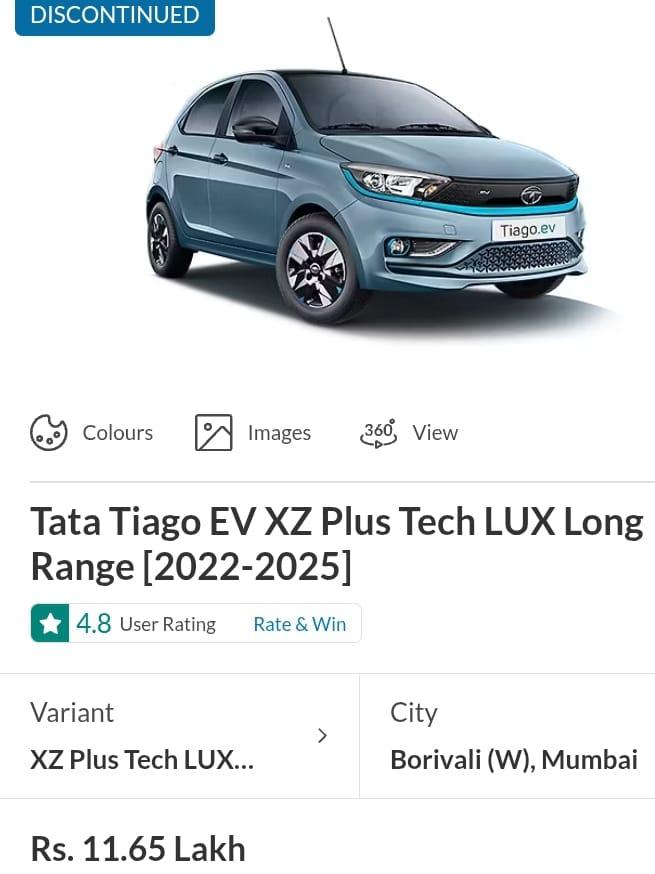Tap the Tata logo on the car grille

tap(531, 195)
